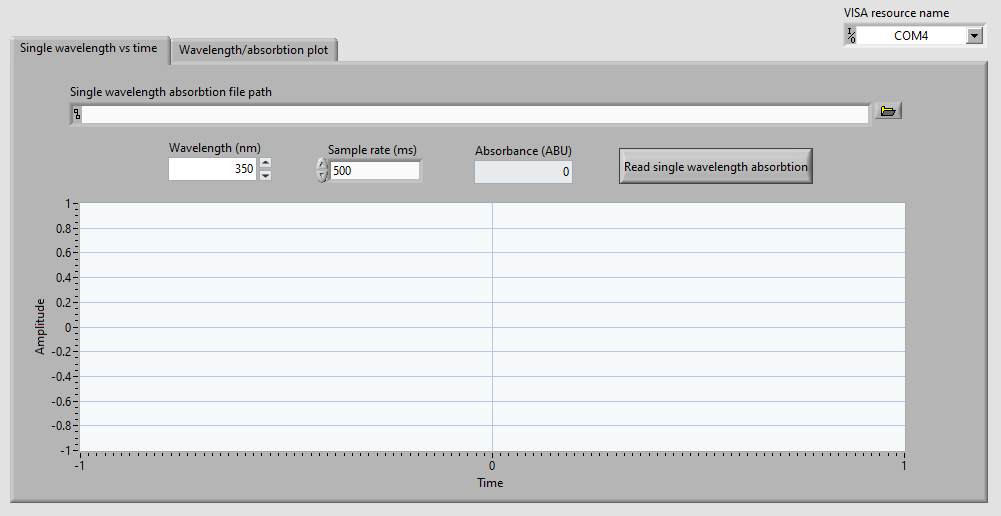Click the path type icon in file path field
Viewport: 1001px width, 516px height.
(x=77, y=115)
